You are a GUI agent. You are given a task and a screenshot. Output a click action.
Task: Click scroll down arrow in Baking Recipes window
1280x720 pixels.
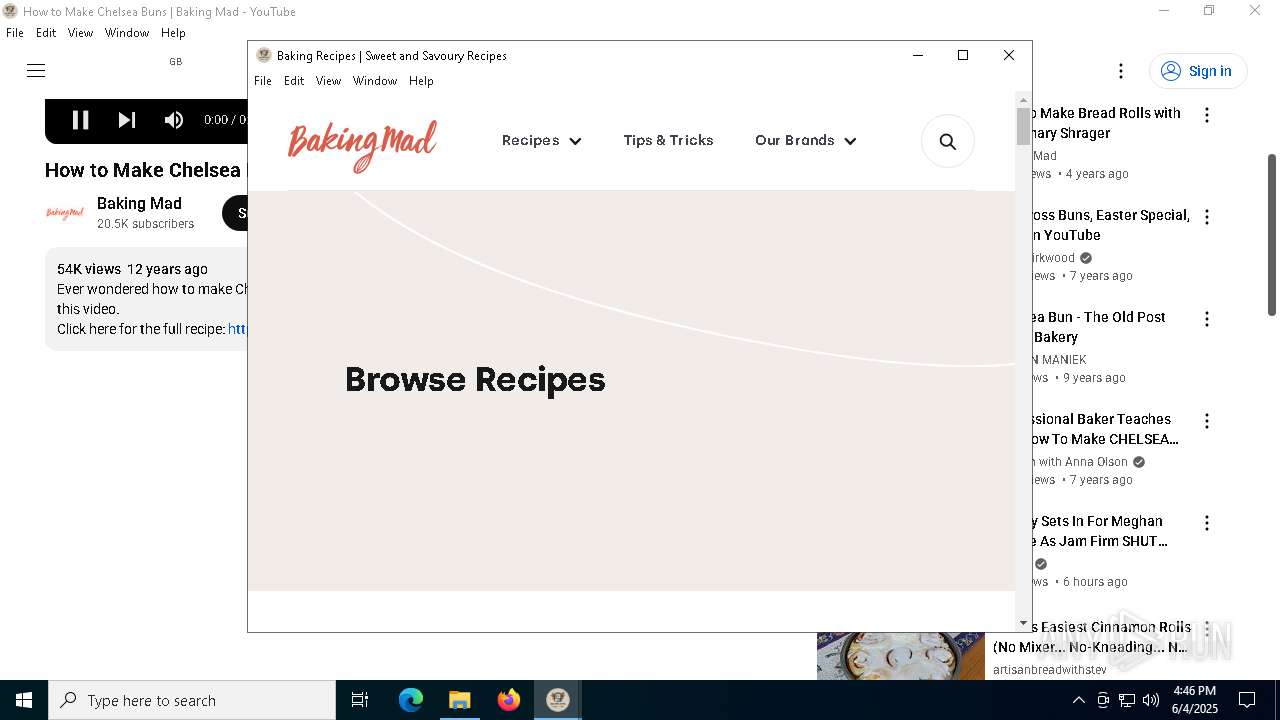click(x=1023, y=624)
